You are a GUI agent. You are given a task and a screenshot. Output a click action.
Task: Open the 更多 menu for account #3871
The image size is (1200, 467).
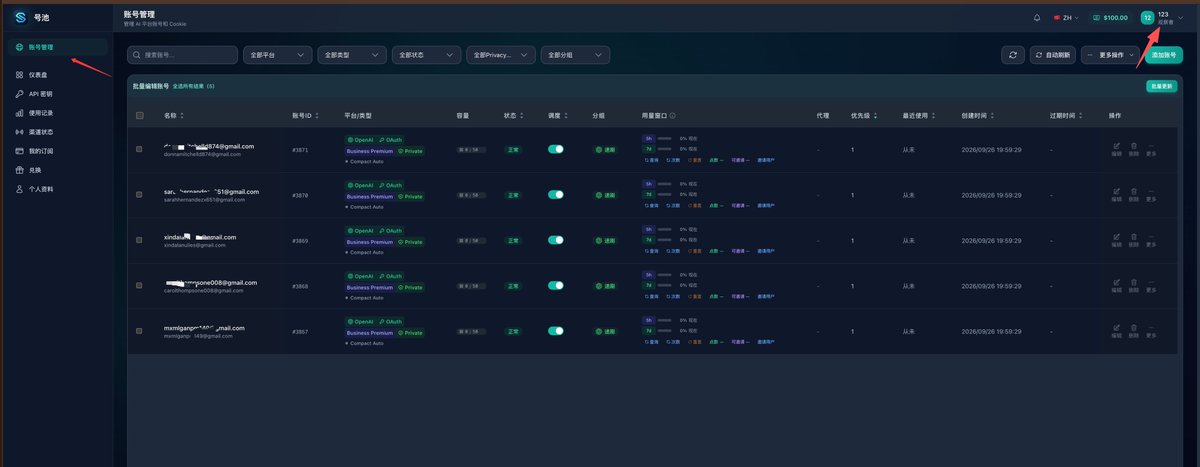coord(1151,150)
